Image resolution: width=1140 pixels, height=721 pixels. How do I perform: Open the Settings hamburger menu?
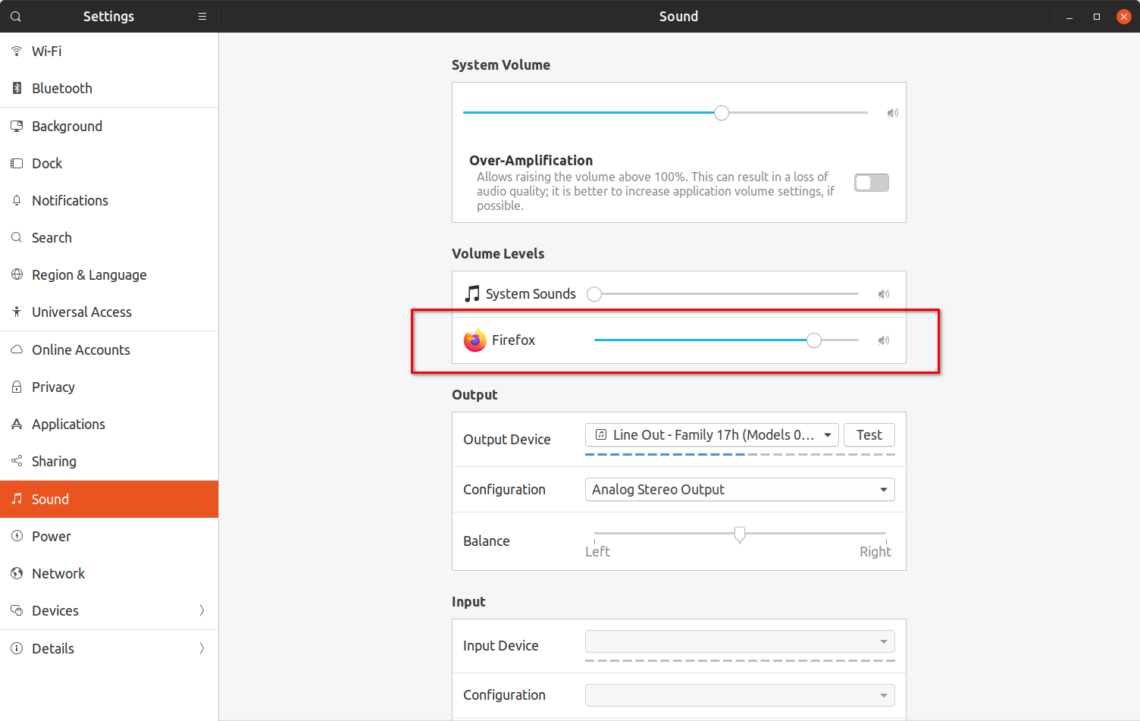click(202, 16)
